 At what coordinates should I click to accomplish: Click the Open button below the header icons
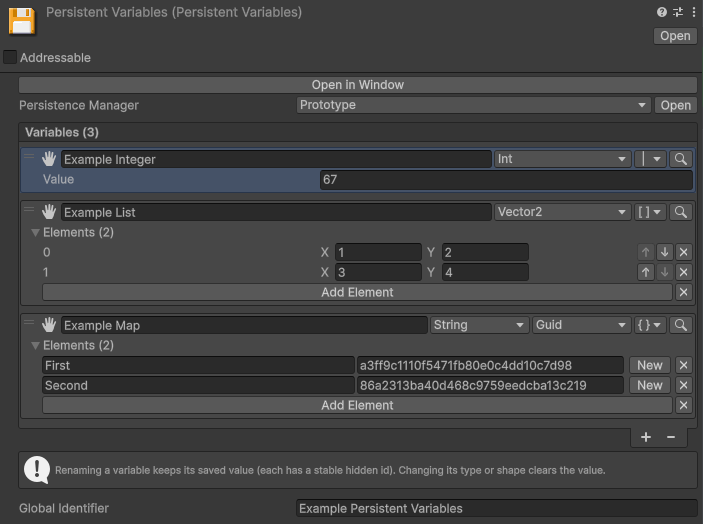675,36
